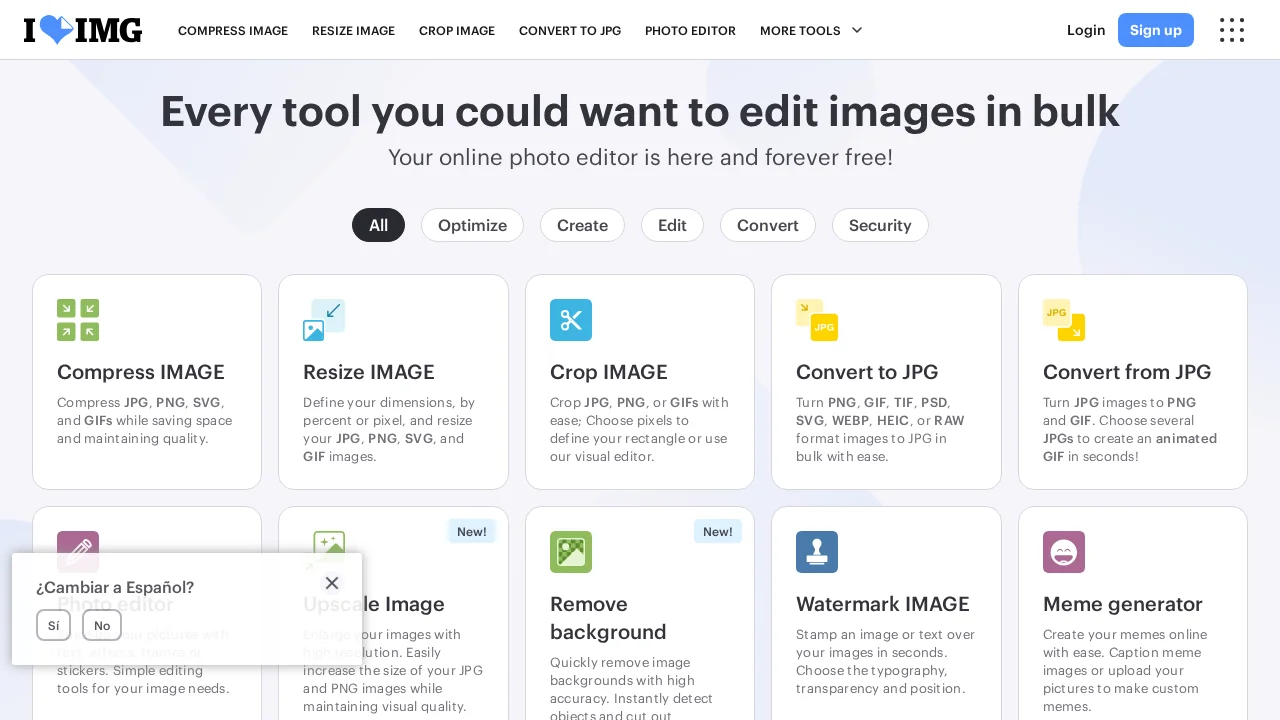Expand the More Tools dropdown
The height and width of the screenshot is (720, 1280).
pos(811,30)
